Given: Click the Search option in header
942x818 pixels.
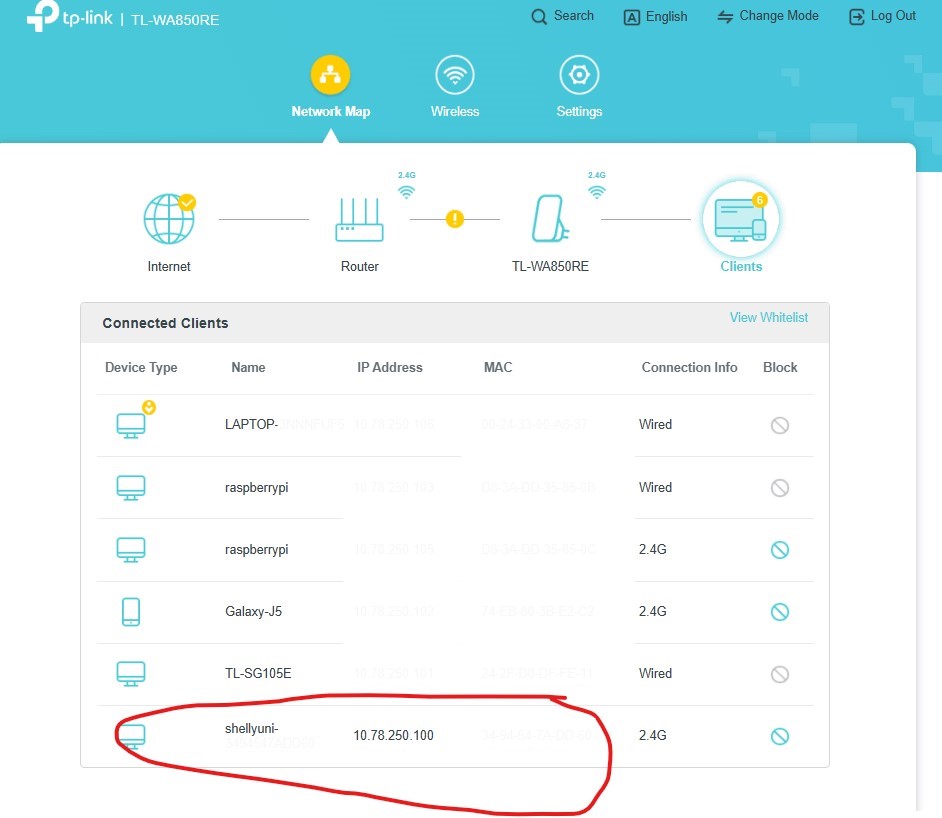Looking at the screenshot, I should [x=563, y=16].
